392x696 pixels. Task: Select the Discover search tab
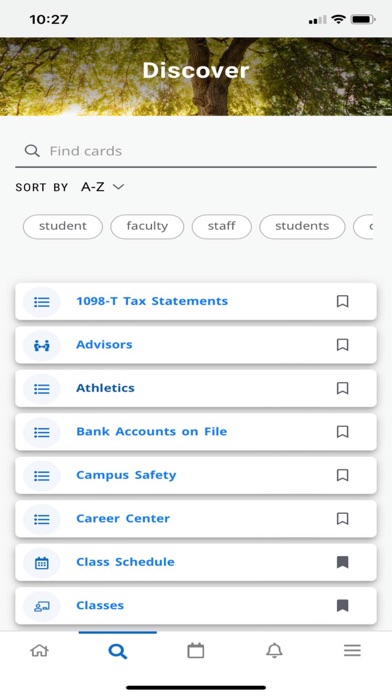(x=118, y=651)
